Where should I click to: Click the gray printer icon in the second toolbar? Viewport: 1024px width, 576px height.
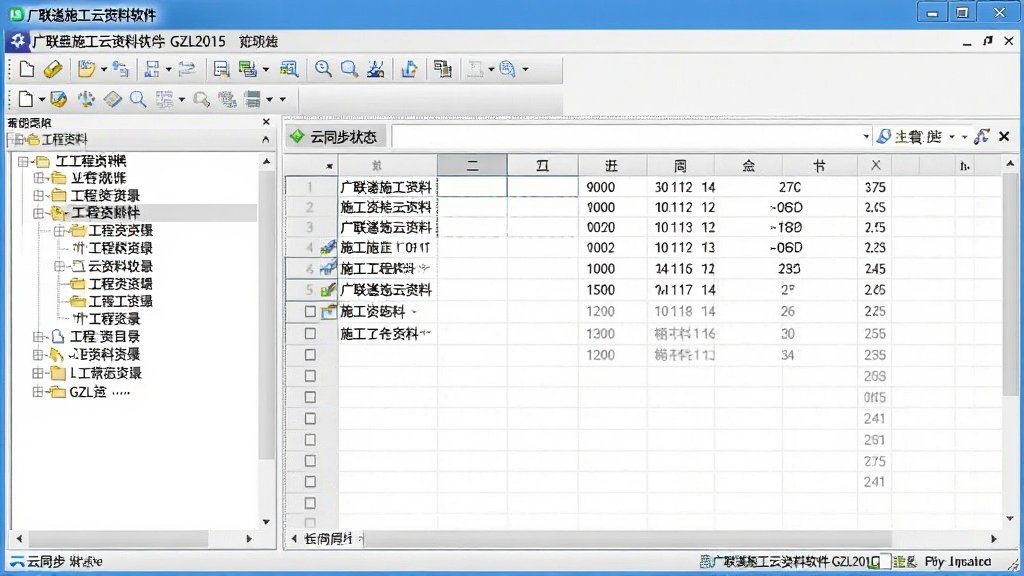[x=253, y=99]
